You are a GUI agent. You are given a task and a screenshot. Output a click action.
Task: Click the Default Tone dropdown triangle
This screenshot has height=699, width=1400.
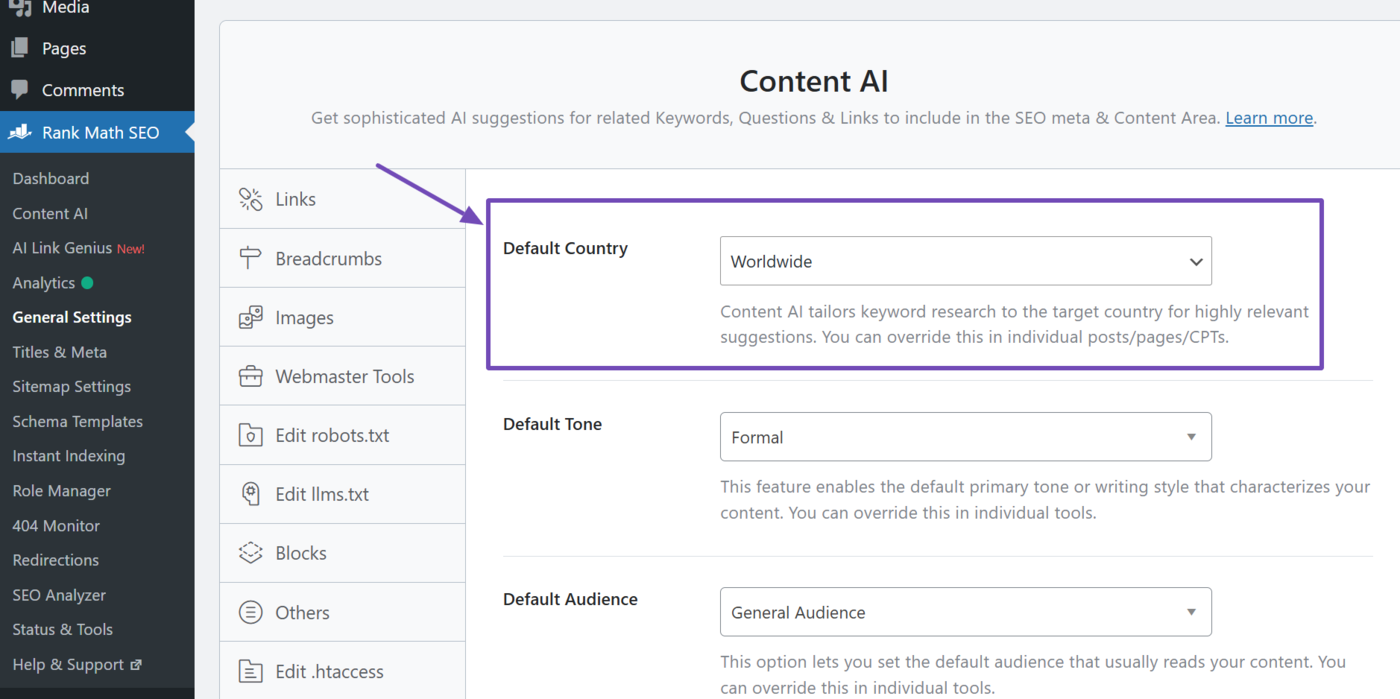coord(1191,437)
